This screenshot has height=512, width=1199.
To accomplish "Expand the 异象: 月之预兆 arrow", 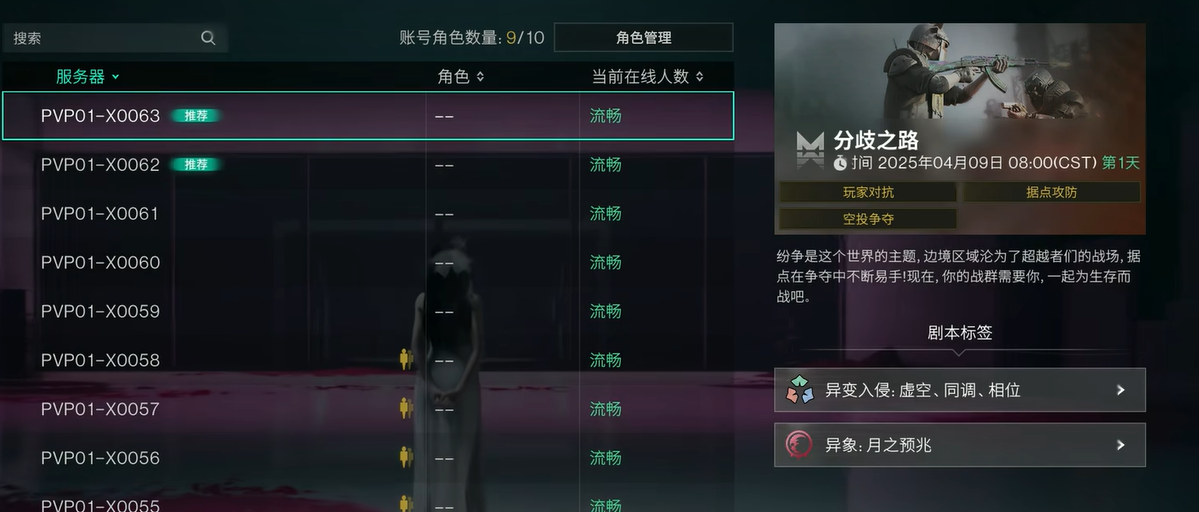I will coord(1120,445).
